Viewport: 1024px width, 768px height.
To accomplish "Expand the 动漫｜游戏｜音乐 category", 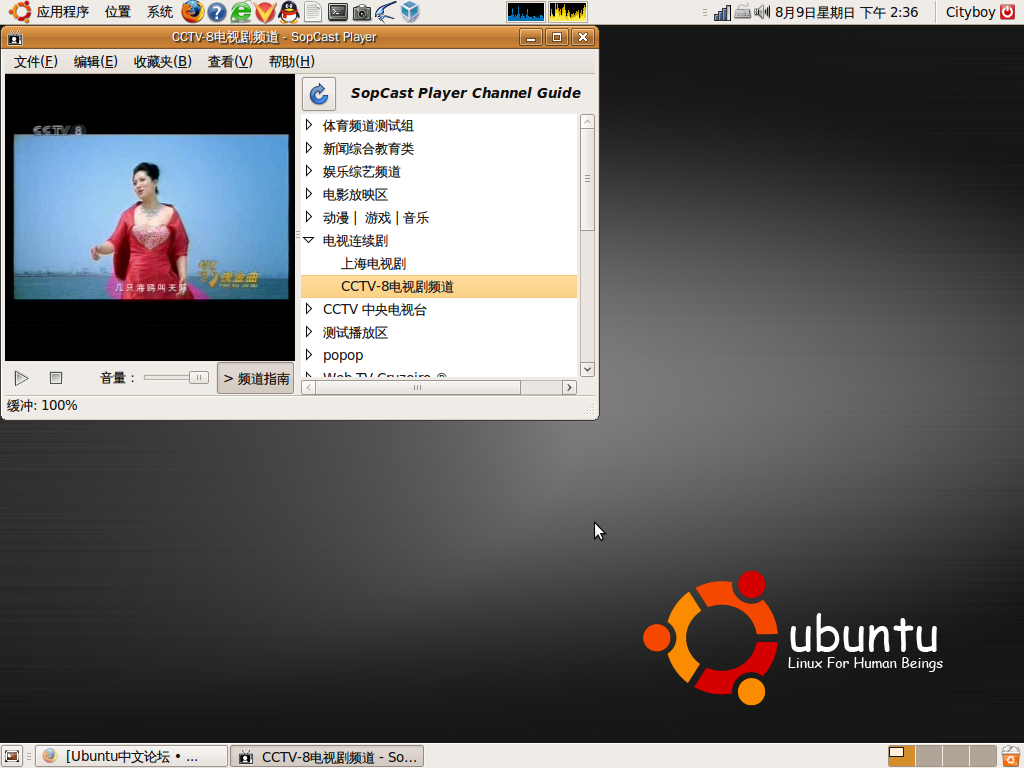I will 310,217.
